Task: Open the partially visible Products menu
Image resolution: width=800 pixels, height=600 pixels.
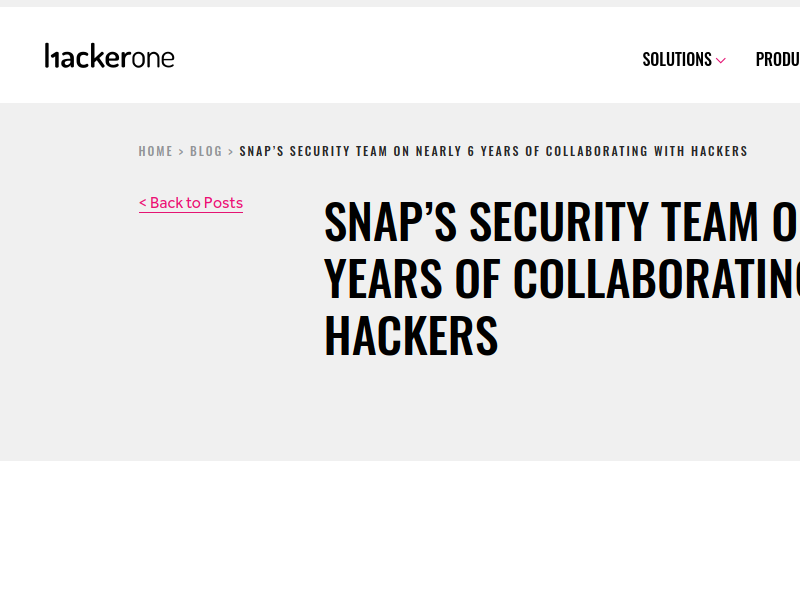Action: point(778,60)
